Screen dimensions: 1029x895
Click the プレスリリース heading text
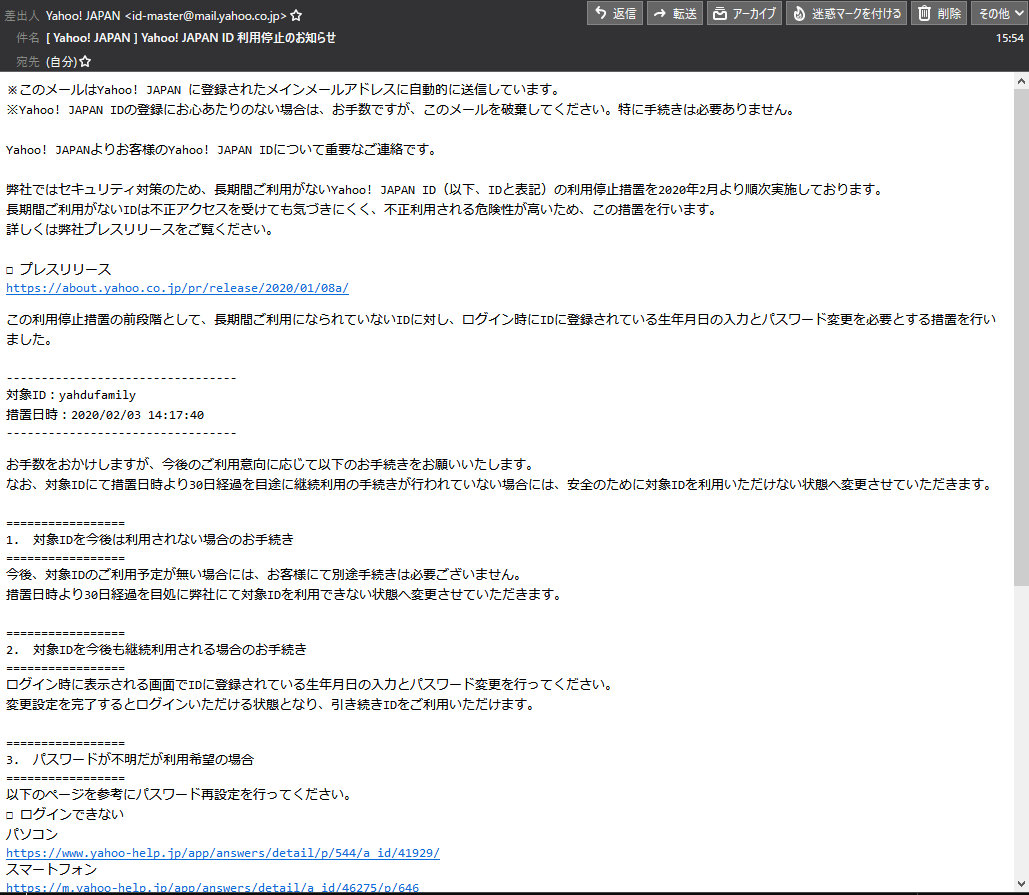click(x=65, y=269)
